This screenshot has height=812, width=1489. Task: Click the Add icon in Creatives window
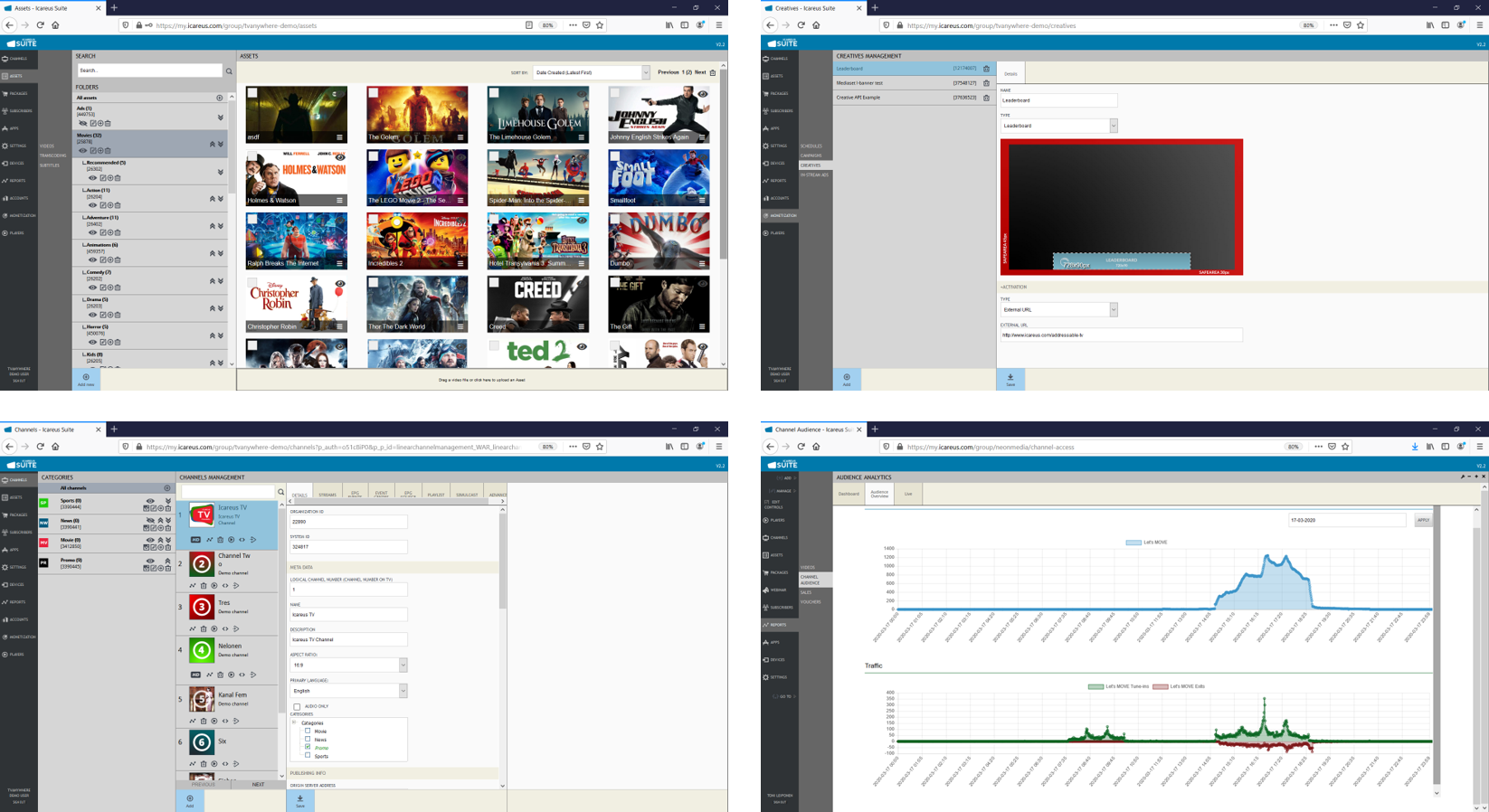tap(847, 380)
